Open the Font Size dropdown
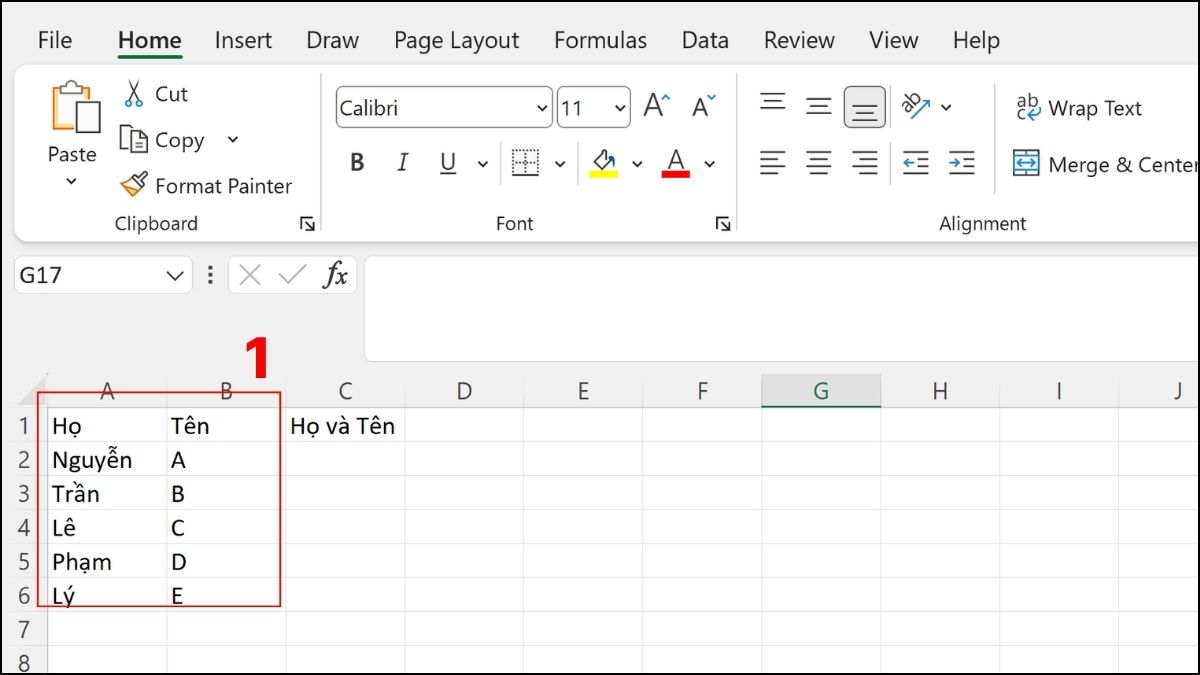 point(620,107)
